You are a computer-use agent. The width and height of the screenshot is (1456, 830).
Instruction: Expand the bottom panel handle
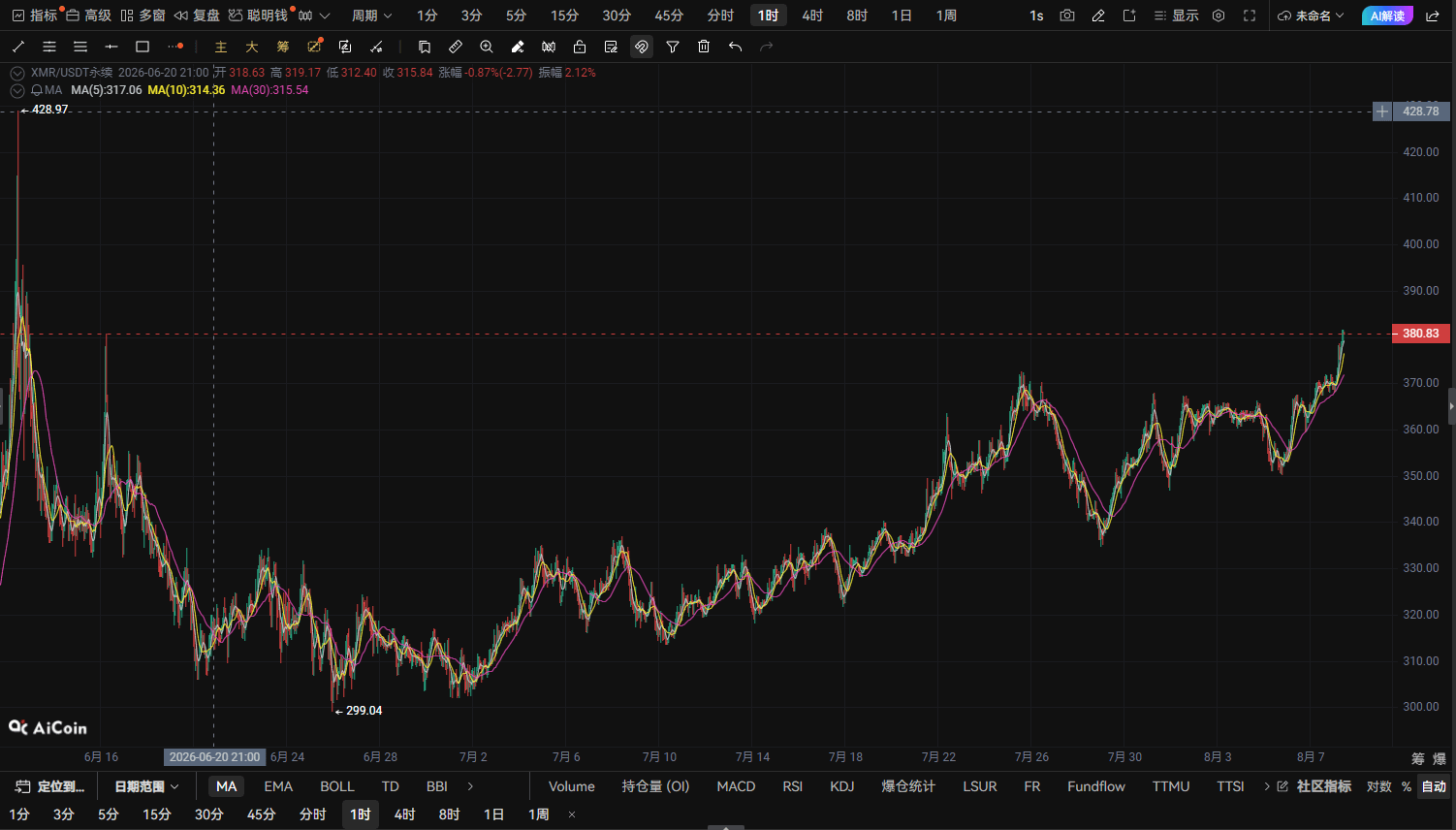[x=726, y=827]
